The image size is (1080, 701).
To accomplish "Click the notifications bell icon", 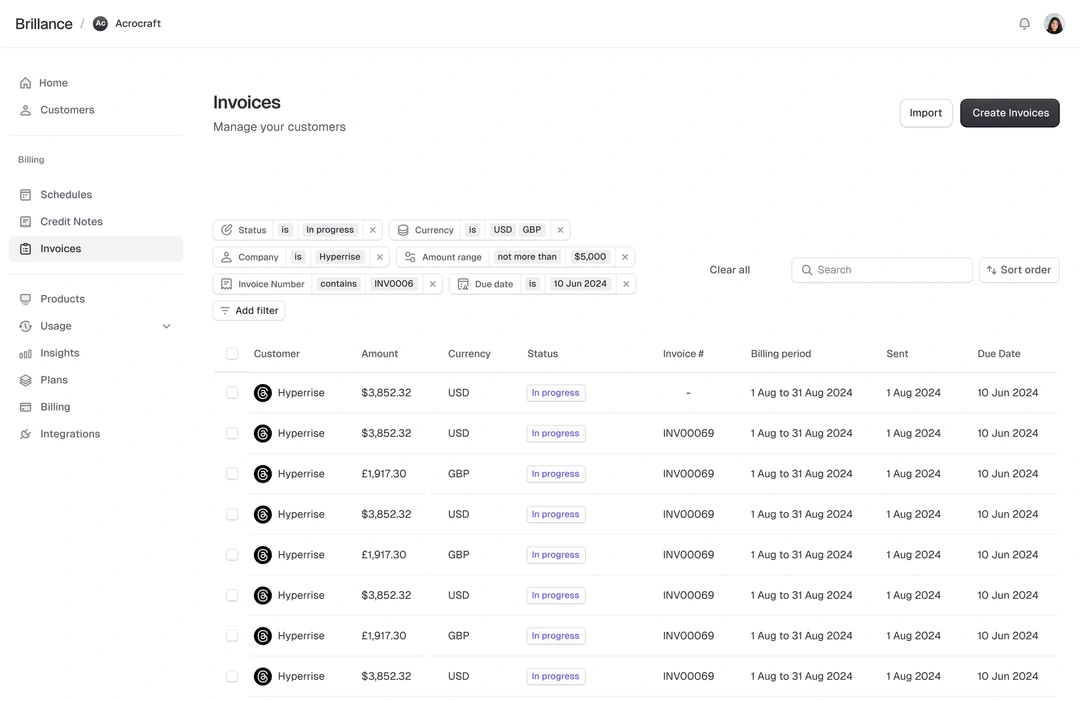I will (1024, 24).
